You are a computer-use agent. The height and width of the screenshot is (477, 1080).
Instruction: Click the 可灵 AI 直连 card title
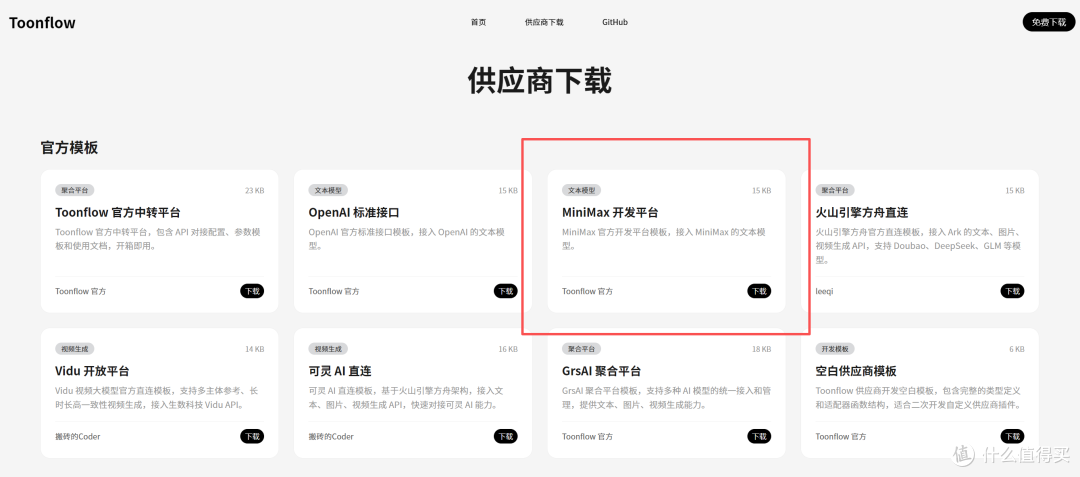[340, 371]
